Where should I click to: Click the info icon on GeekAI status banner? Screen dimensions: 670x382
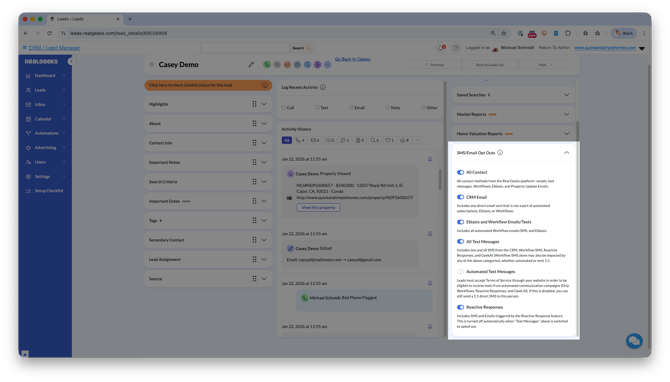[264, 85]
